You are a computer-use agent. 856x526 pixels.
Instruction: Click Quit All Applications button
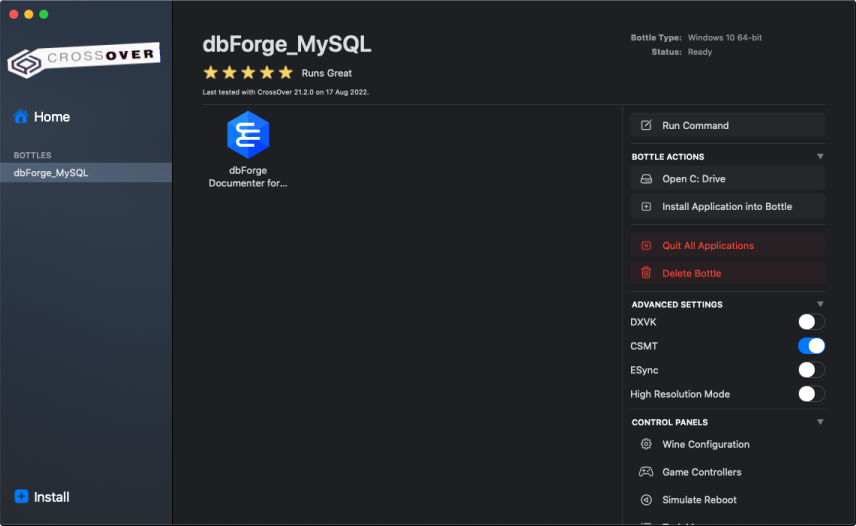[x=727, y=246]
